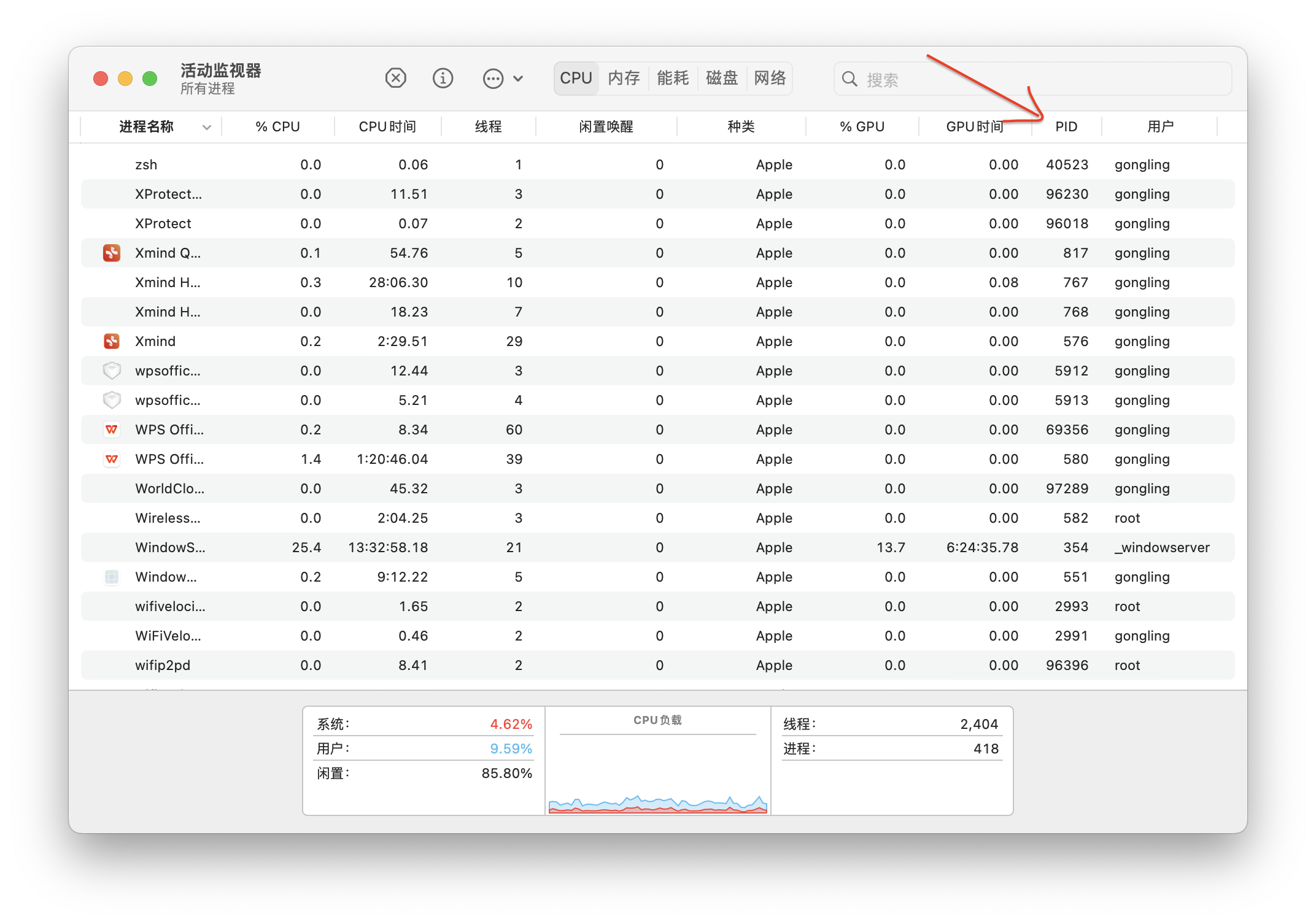Image resolution: width=1316 pixels, height=924 pixels.
Task: Sort processes by the PID column
Action: point(1066,126)
